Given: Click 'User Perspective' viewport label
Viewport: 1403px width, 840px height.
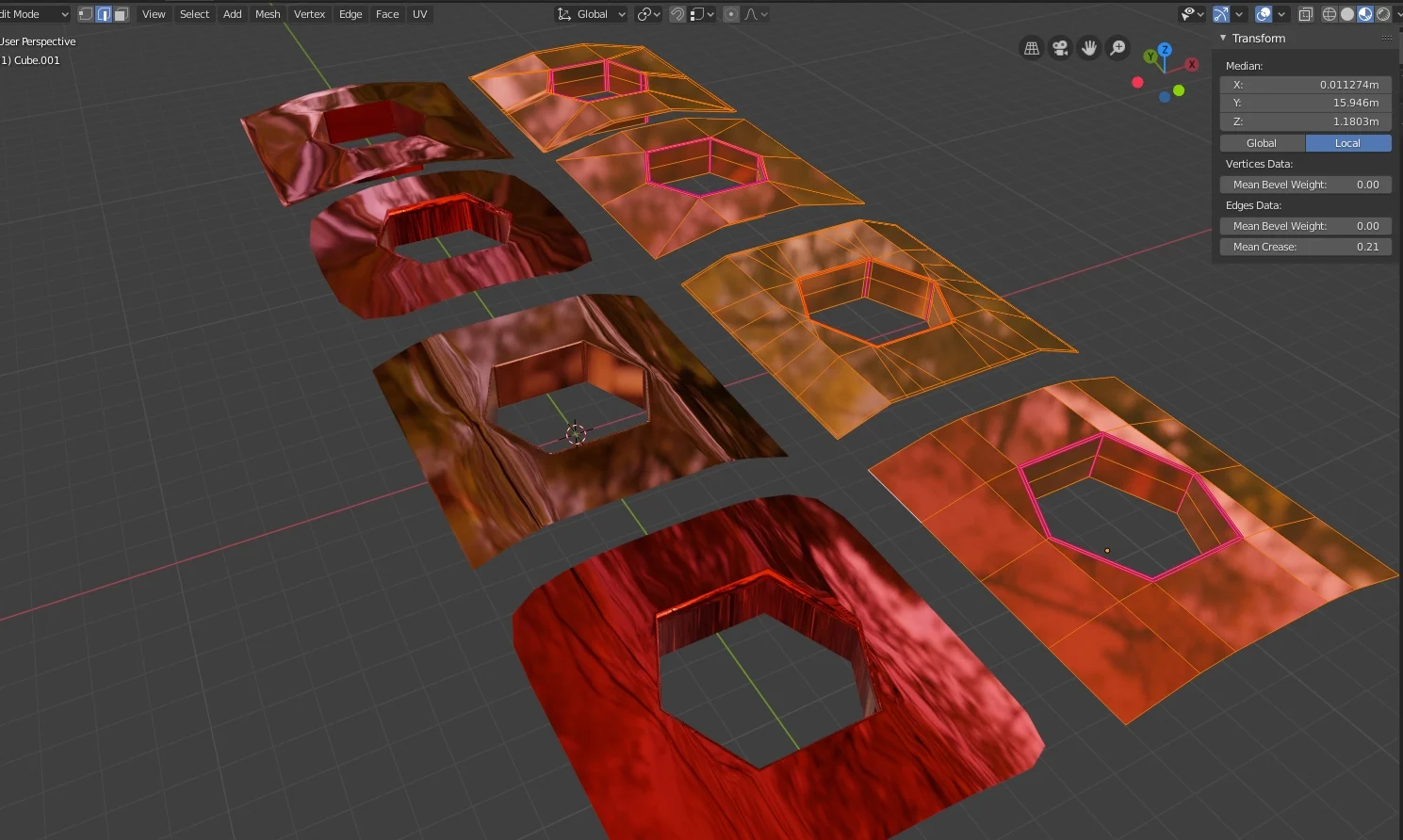Looking at the screenshot, I should pos(38,41).
